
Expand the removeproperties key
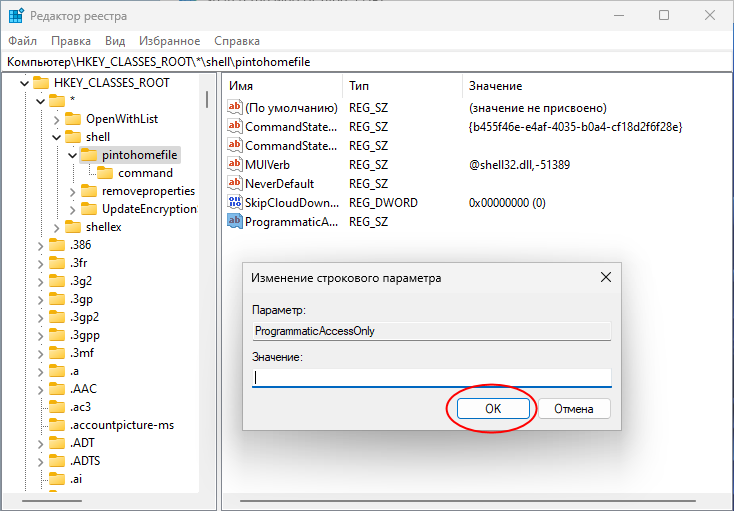coord(72,192)
